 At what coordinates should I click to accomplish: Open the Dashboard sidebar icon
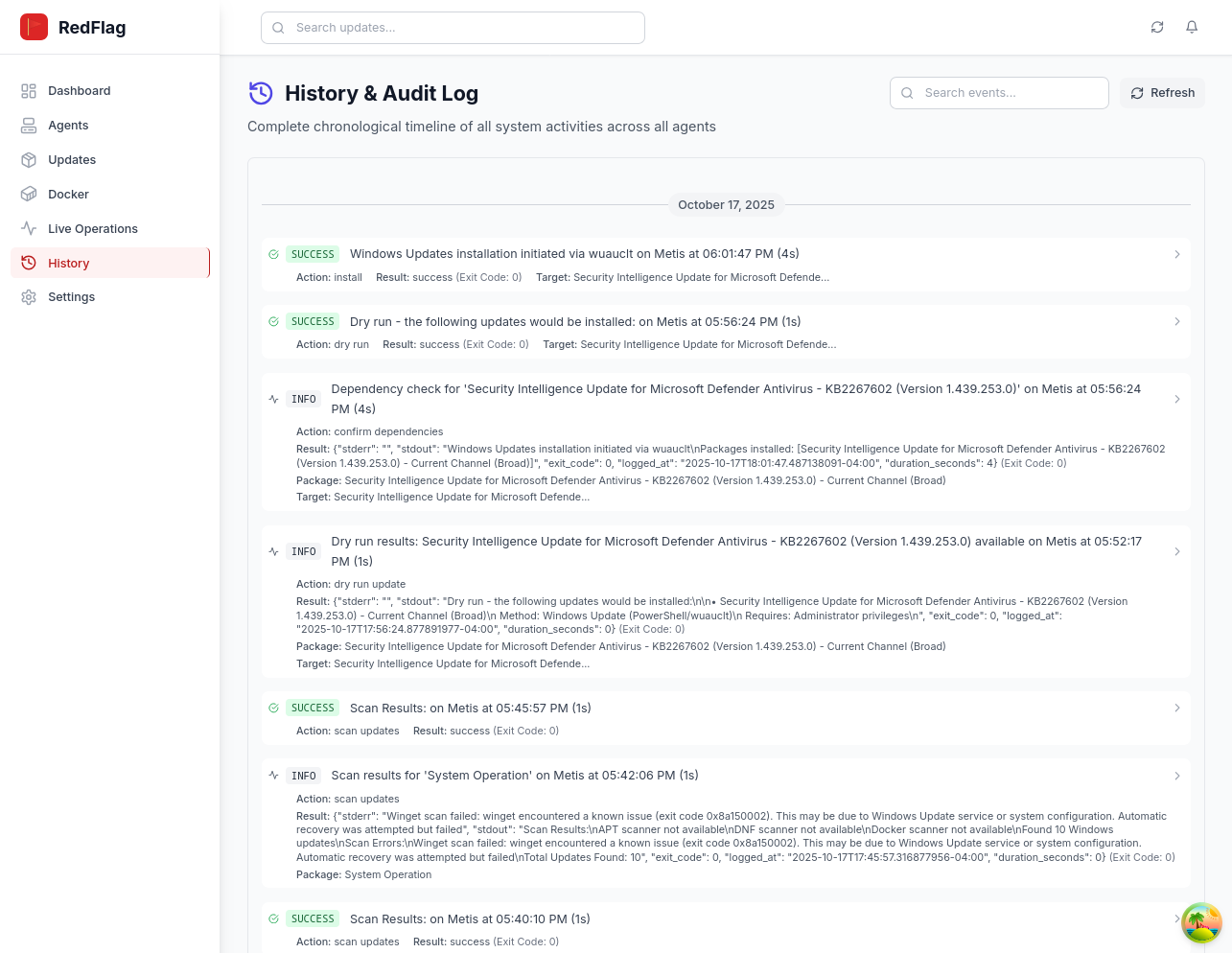click(28, 90)
